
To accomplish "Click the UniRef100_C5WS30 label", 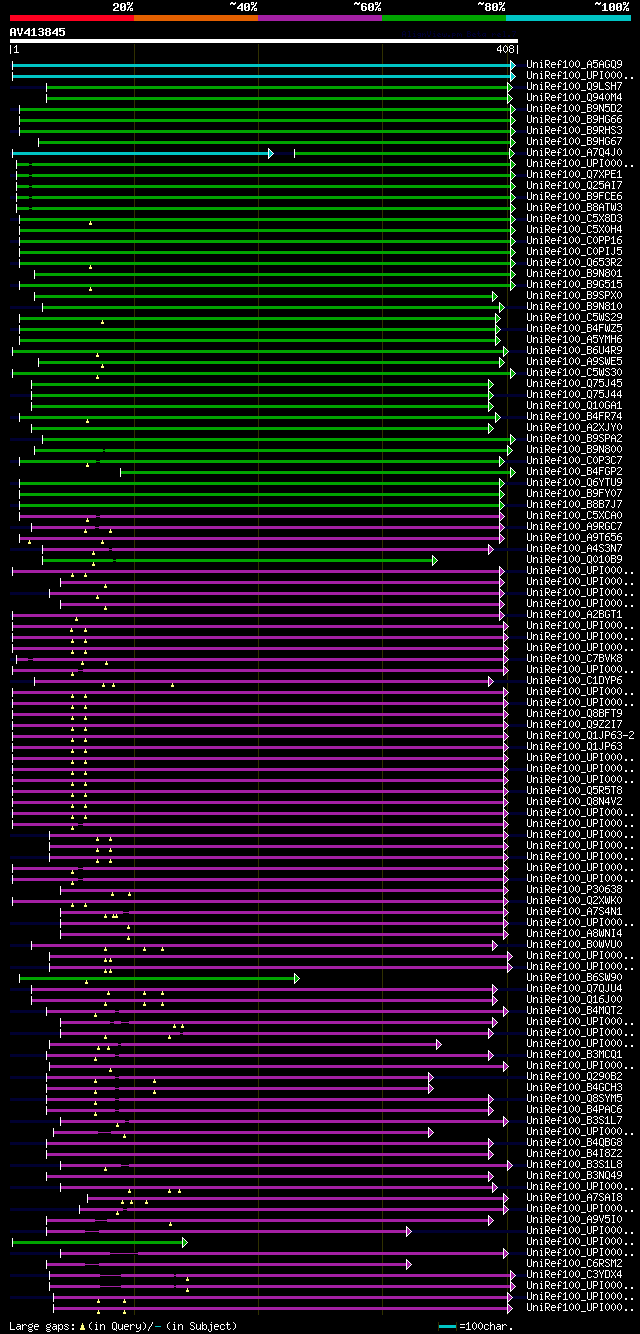I will [574, 372].
